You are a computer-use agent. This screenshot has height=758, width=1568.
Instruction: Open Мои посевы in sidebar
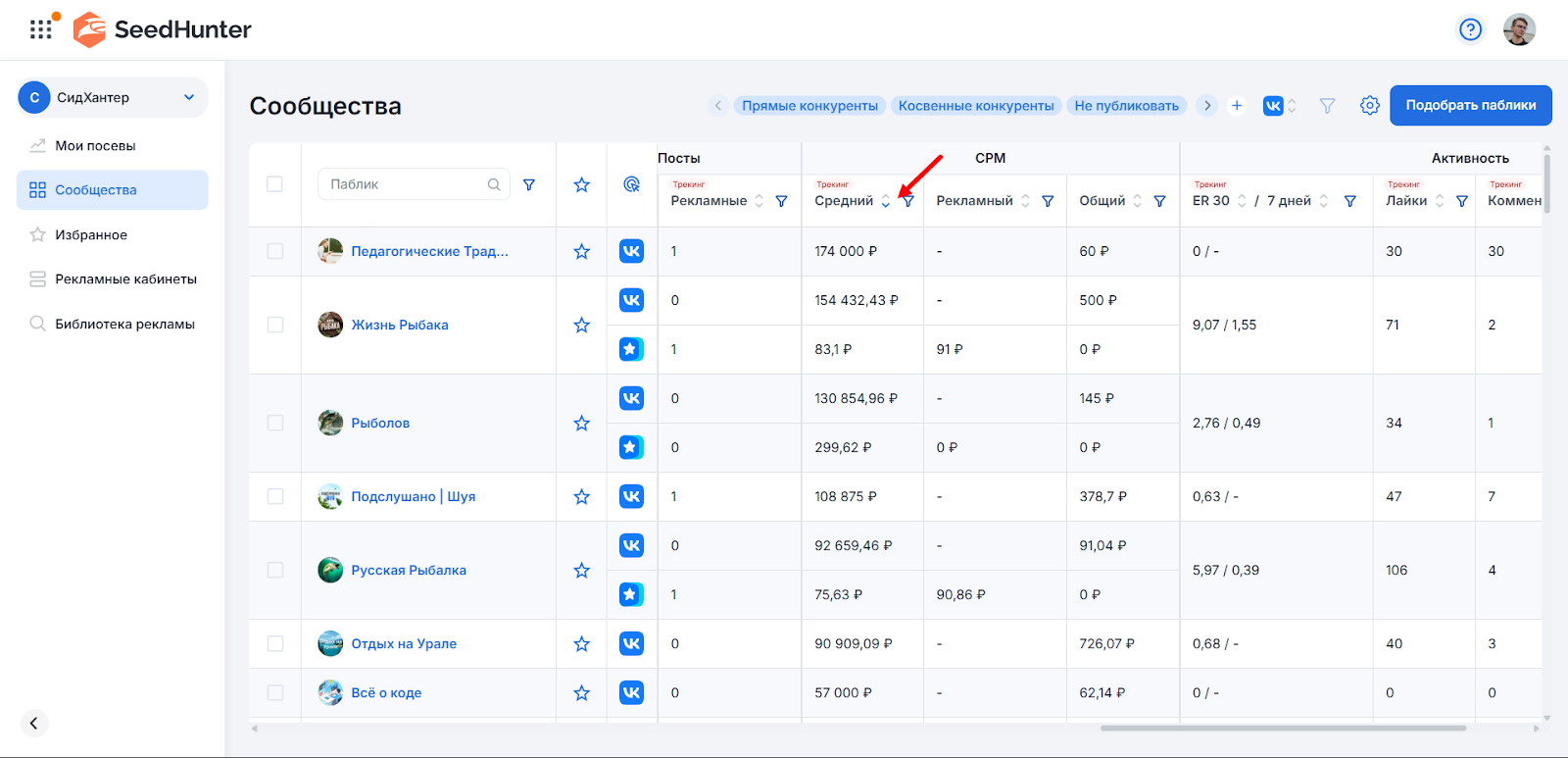[95, 145]
